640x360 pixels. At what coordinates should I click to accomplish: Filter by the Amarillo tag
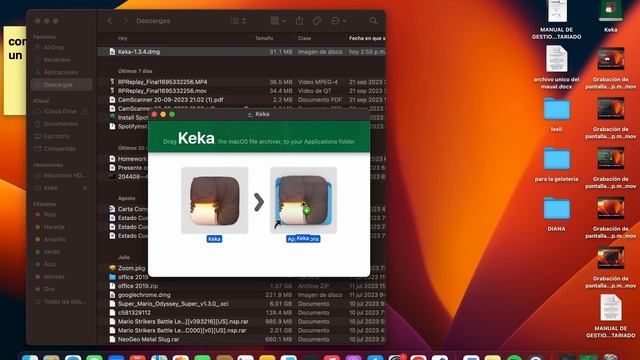54,239
